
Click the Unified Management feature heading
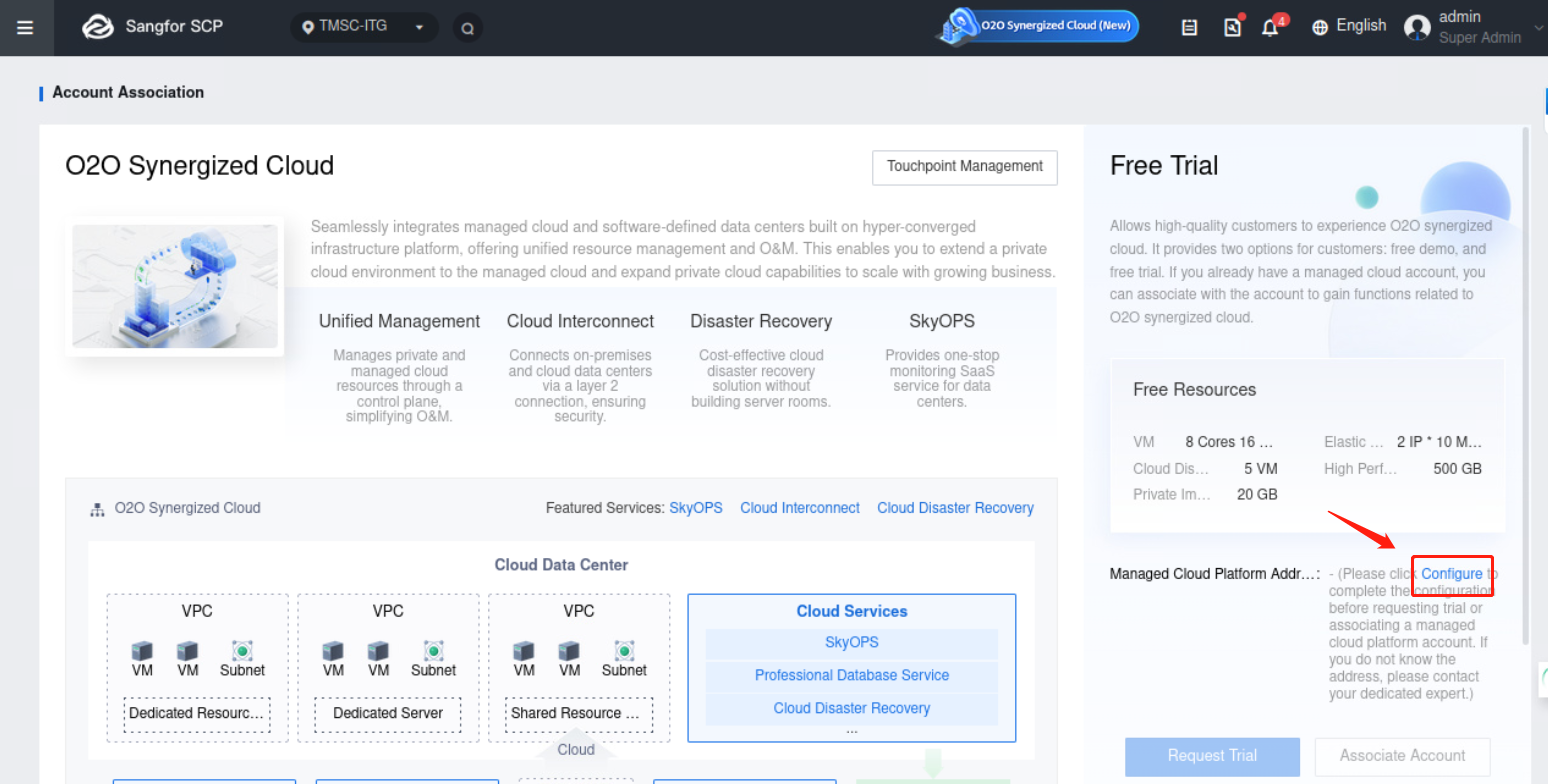pyautogui.click(x=399, y=321)
